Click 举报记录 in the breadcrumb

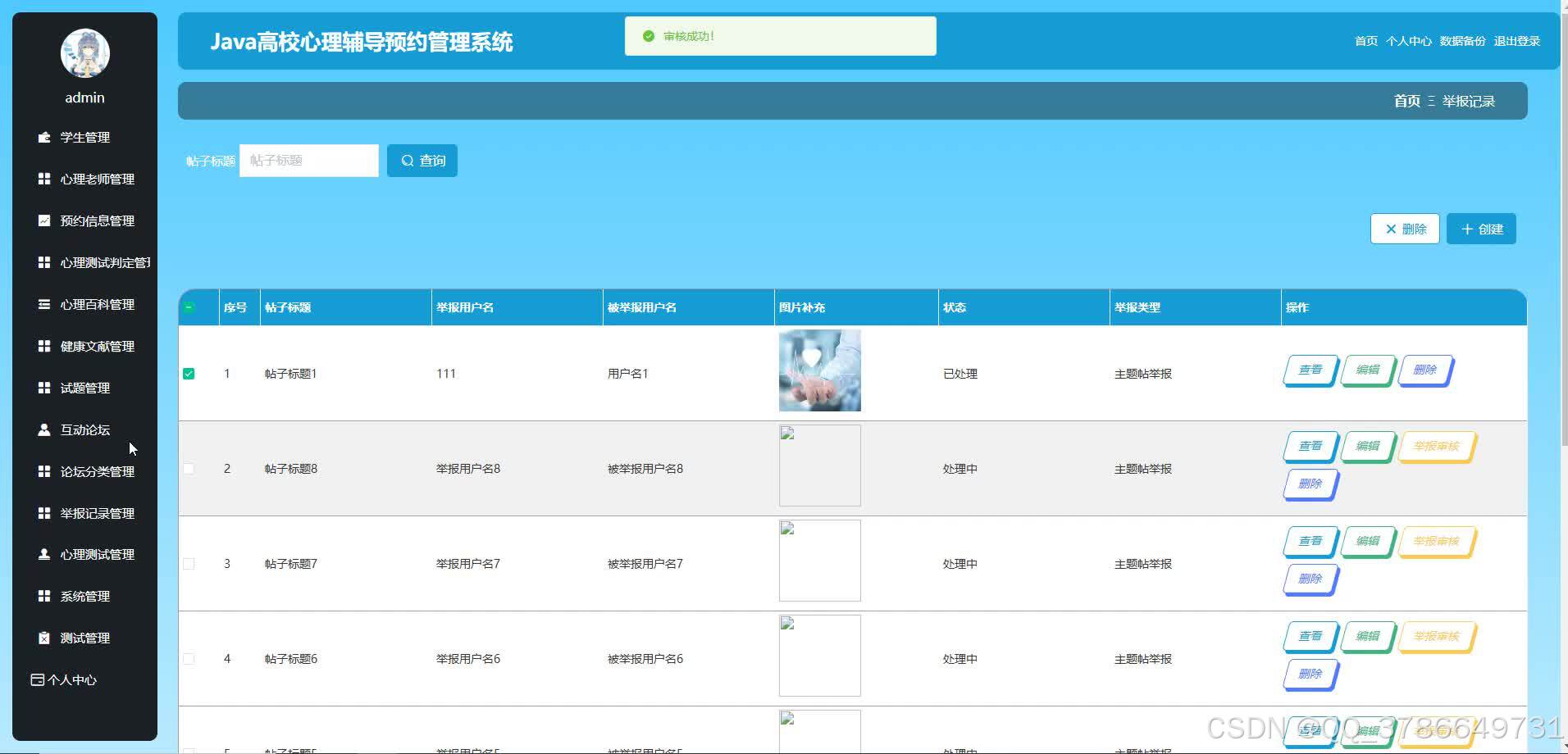[x=1469, y=101]
